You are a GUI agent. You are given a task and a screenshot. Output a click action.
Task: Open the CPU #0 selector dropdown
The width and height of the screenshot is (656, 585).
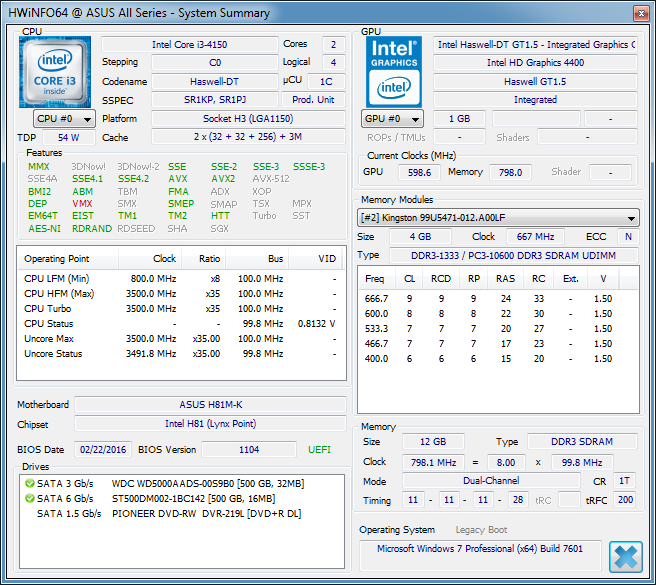(x=64, y=119)
